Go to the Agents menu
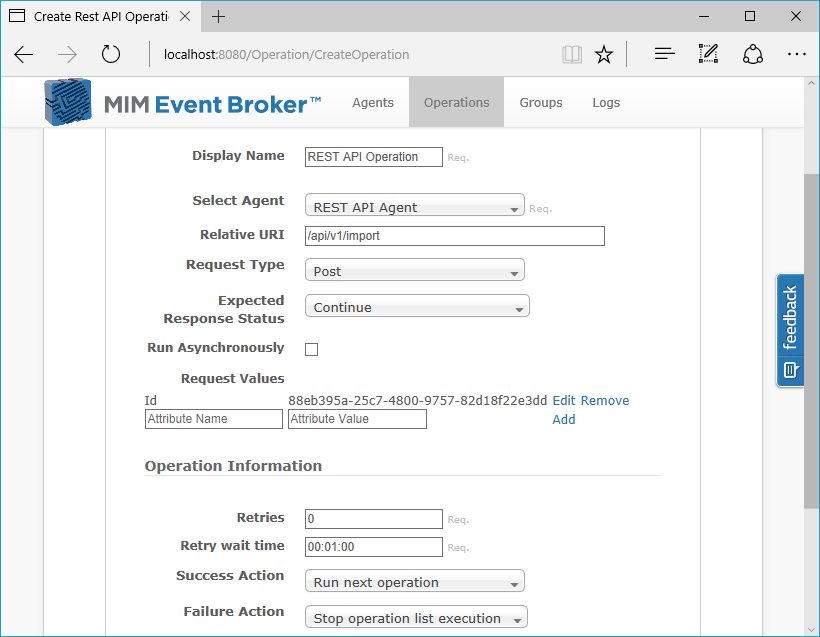This screenshot has height=637, width=820. [373, 103]
